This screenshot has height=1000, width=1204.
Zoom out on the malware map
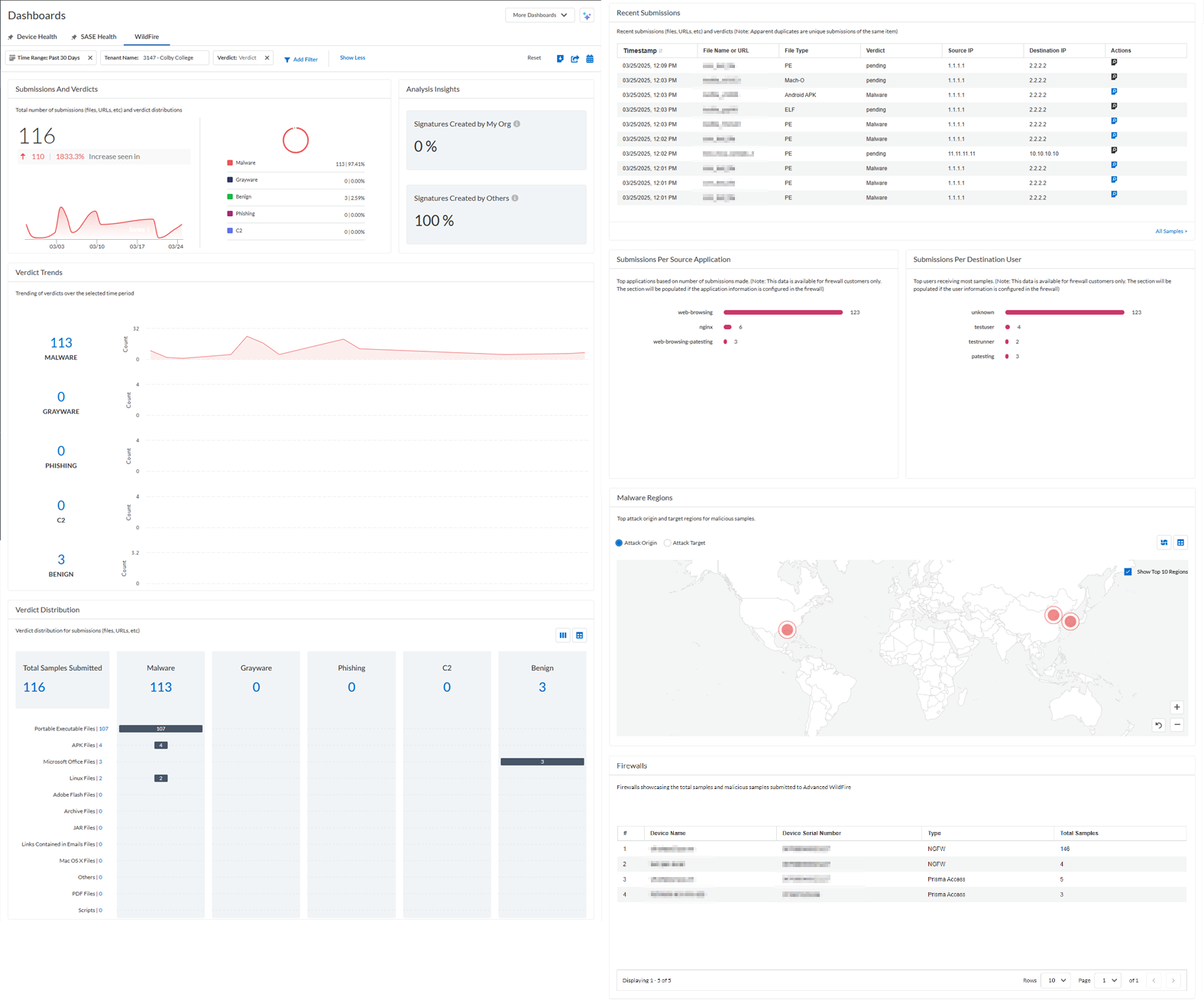pos(1176,725)
